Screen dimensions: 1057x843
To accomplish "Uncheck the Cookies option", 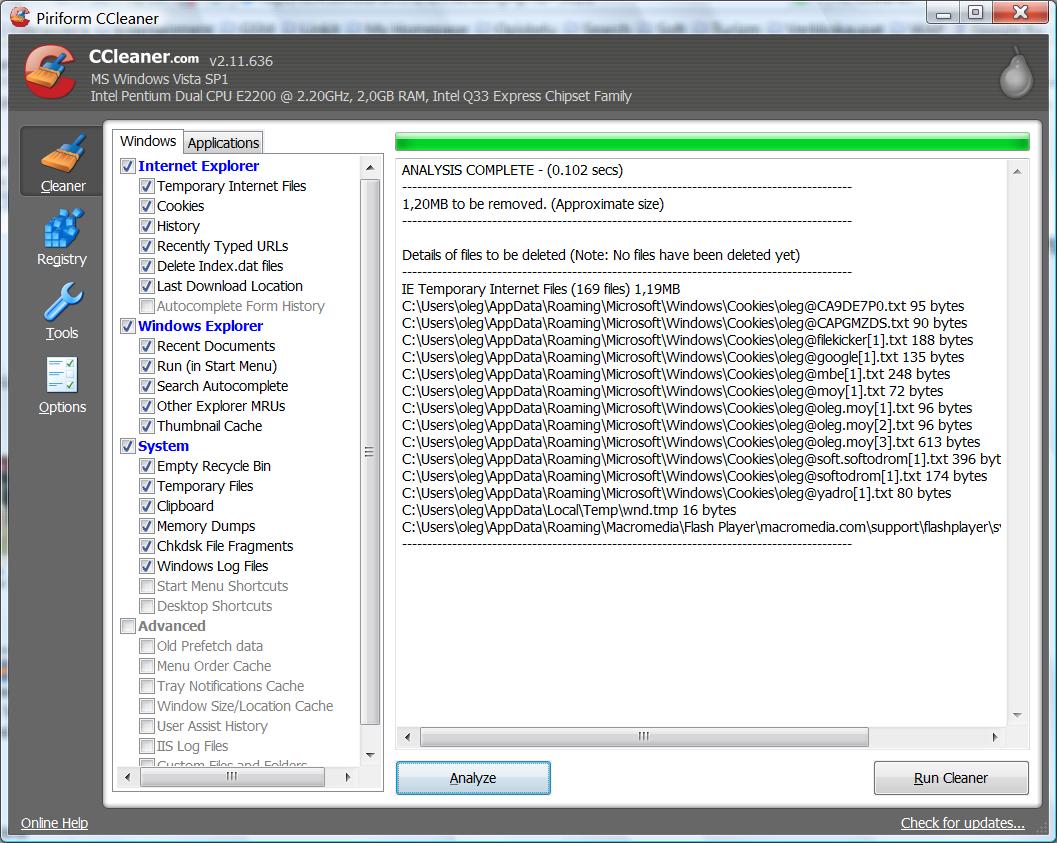I will (x=146, y=206).
